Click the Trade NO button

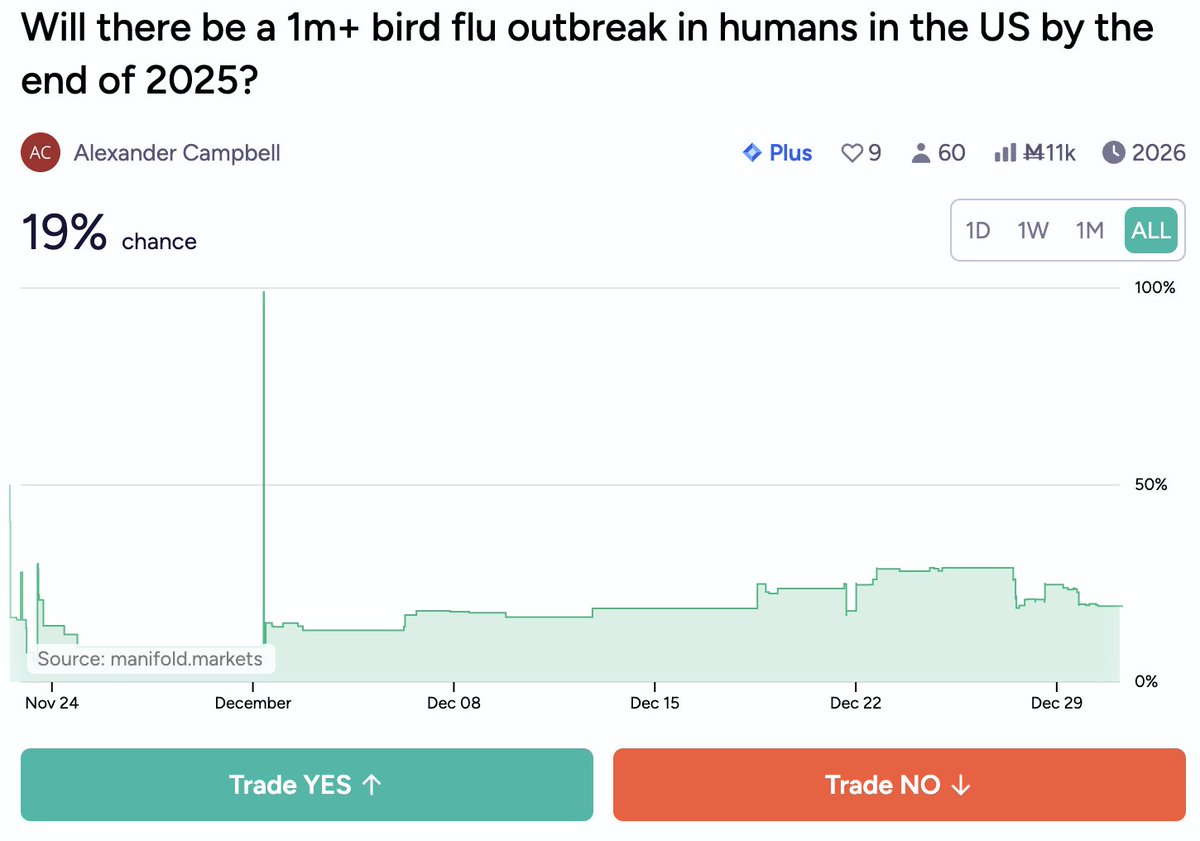click(898, 785)
